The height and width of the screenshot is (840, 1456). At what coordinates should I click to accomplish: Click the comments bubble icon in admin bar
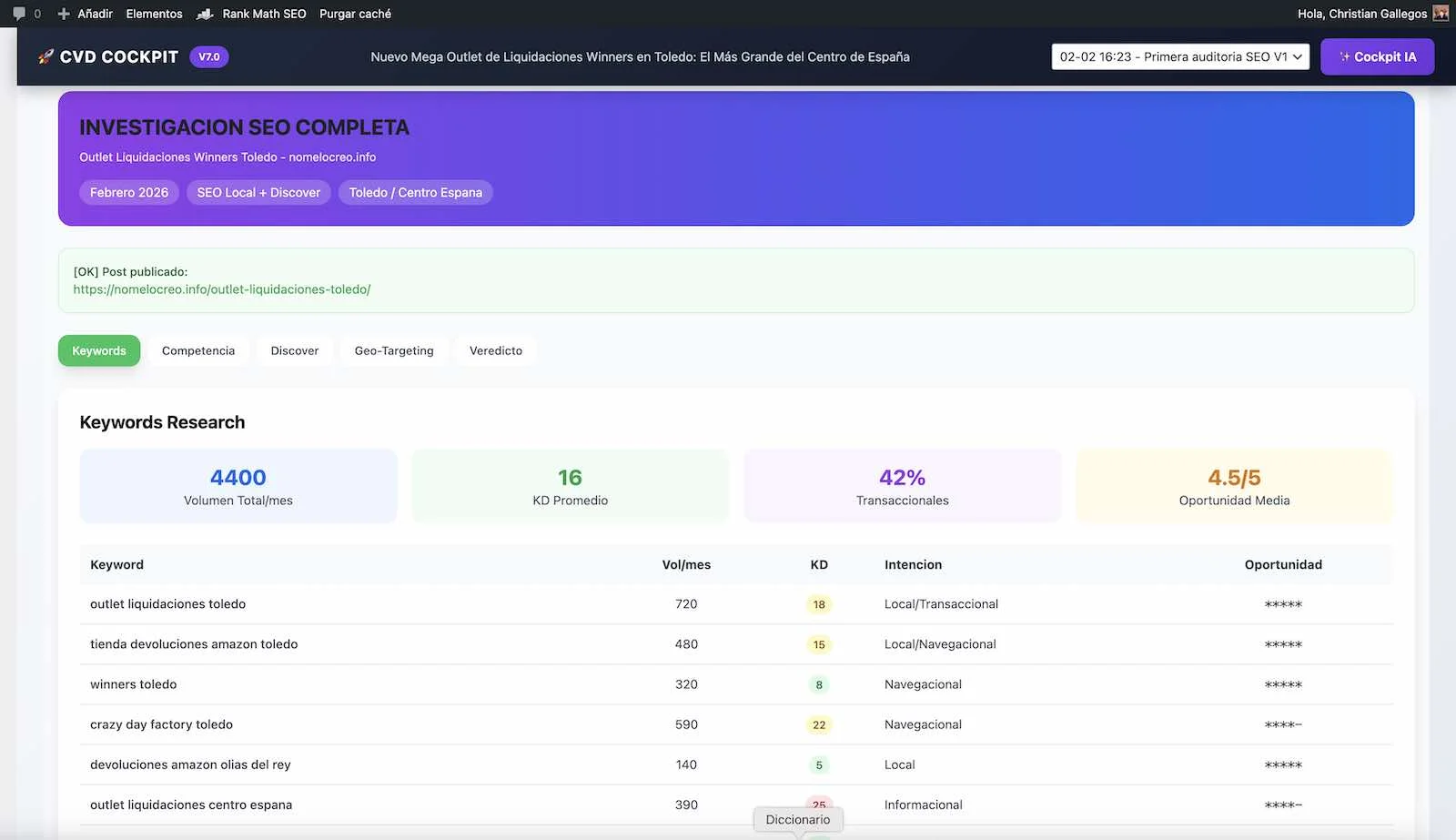pyautogui.click(x=20, y=14)
